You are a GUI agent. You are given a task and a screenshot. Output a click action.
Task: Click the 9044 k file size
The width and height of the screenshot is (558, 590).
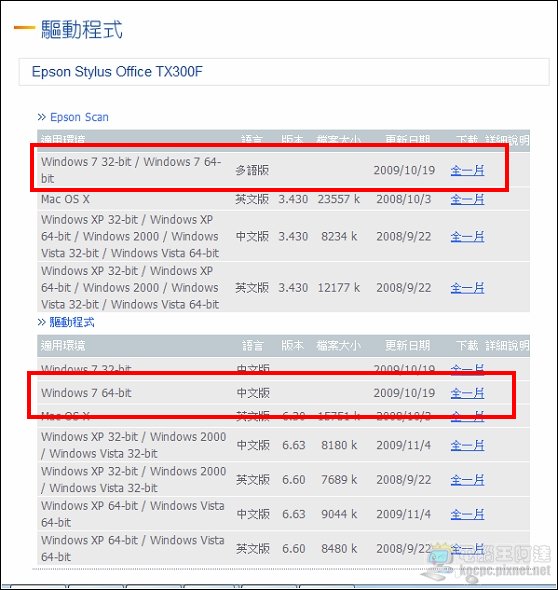(339, 514)
